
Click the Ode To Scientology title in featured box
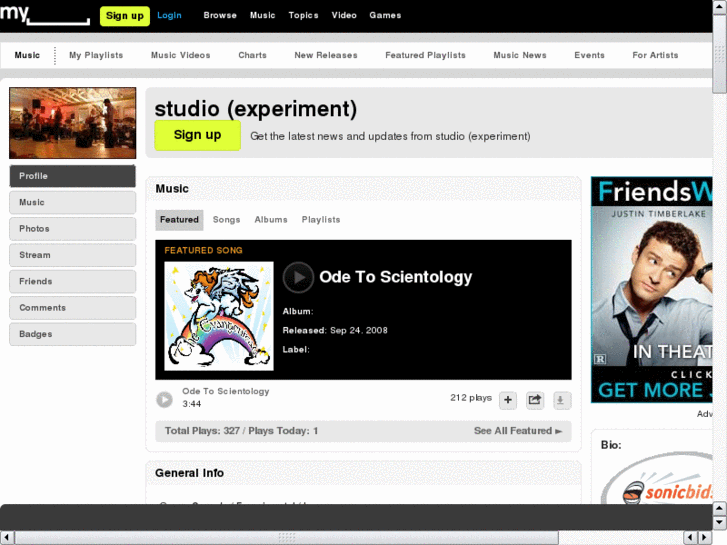(x=395, y=277)
